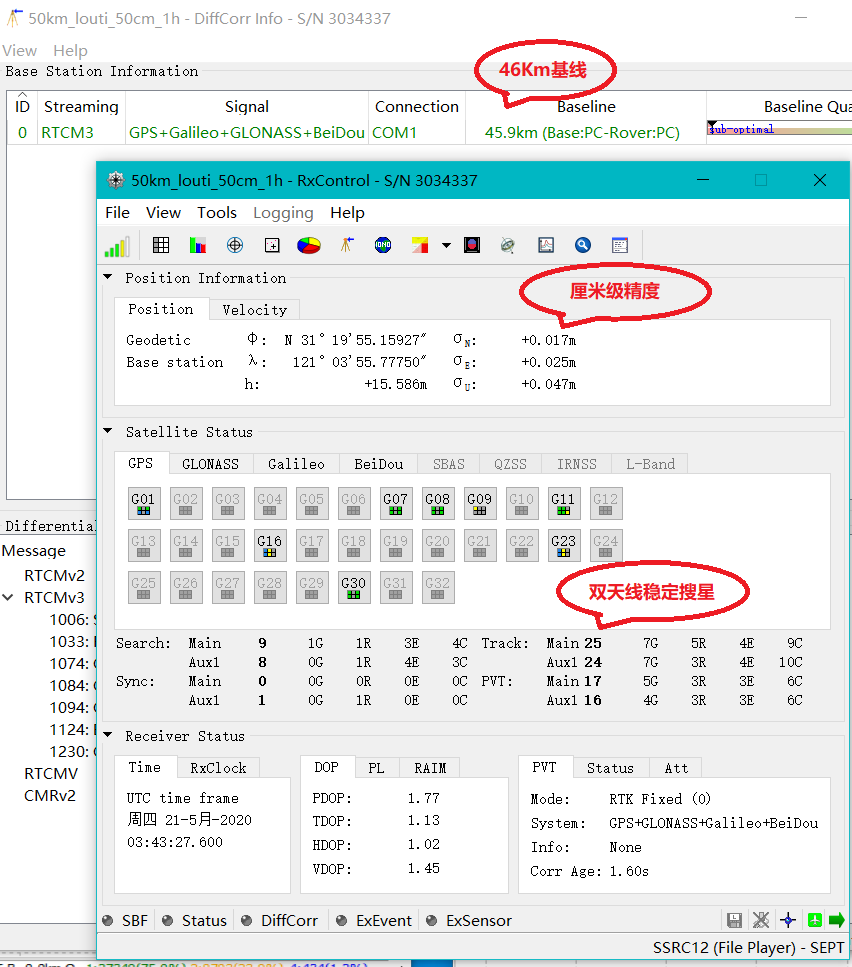Select message 1230 in RTCMv3 tree

pos(73,752)
